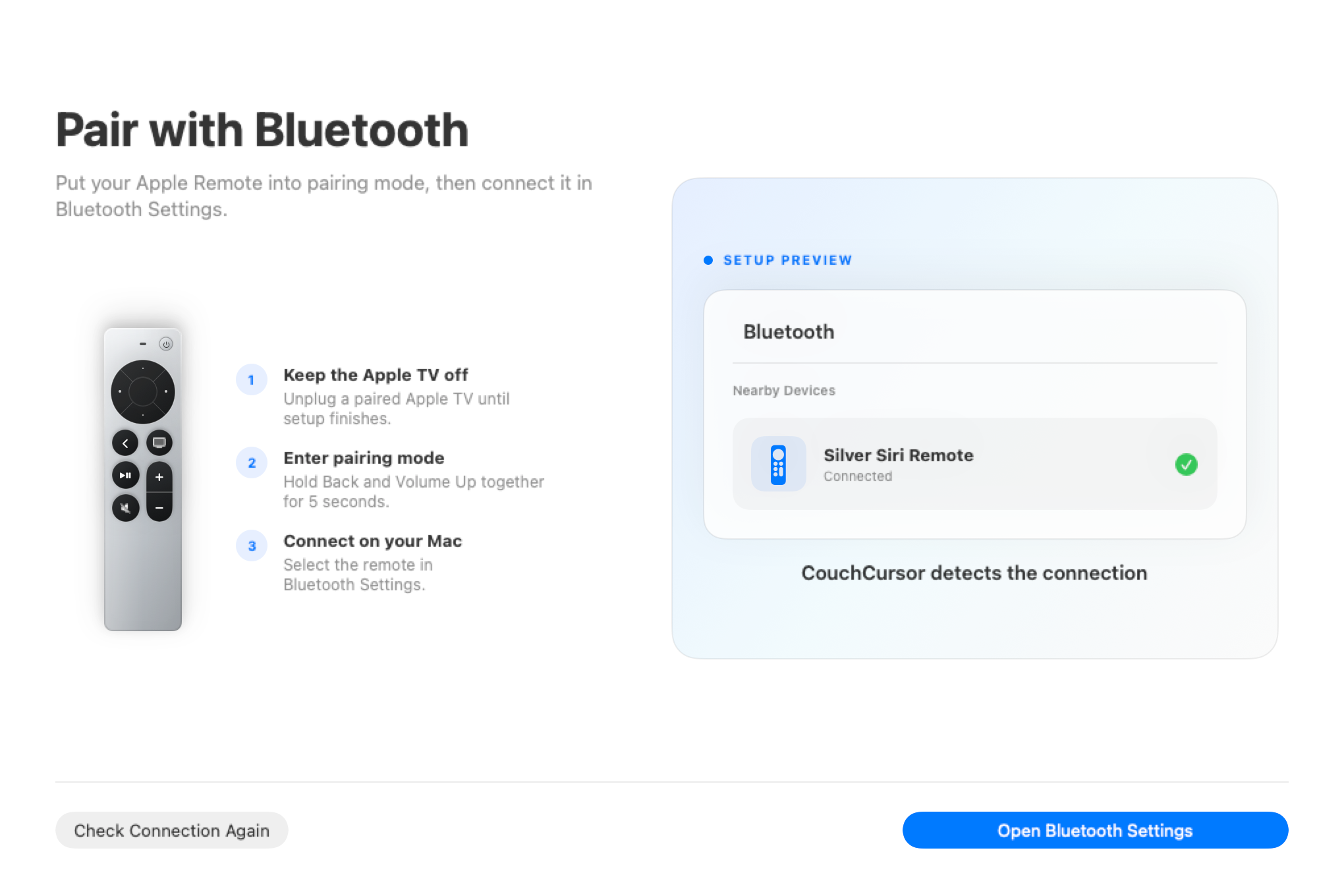This screenshot has height=896, width=1344.
Task: Click Open Bluetooth Settings button
Action: 1095,830
